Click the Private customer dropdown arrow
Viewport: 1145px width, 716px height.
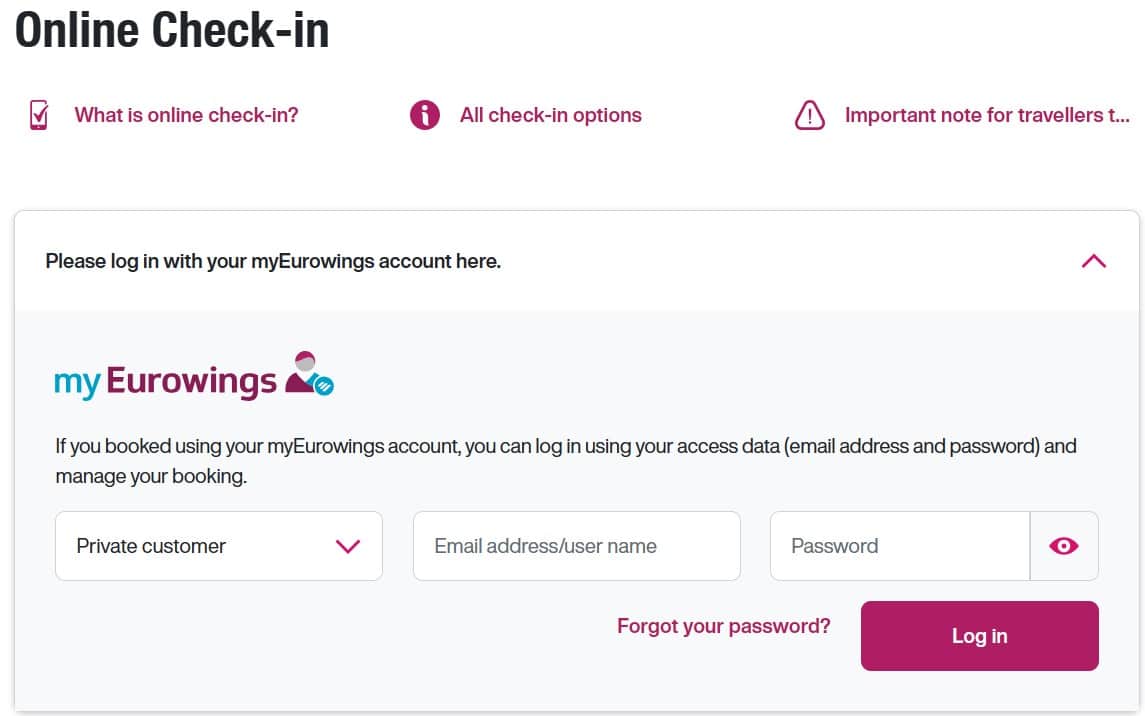click(x=348, y=547)
